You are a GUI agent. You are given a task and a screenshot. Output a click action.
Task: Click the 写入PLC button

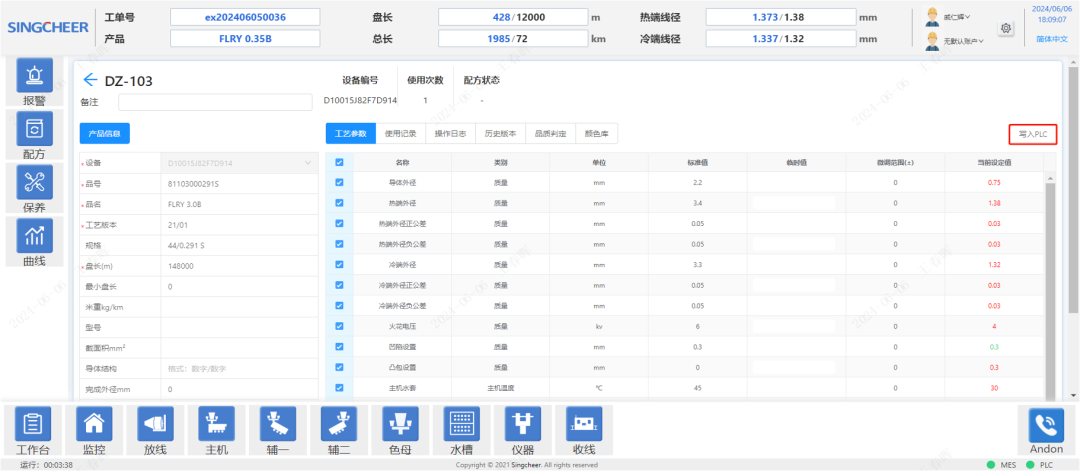click(1032, 134)
